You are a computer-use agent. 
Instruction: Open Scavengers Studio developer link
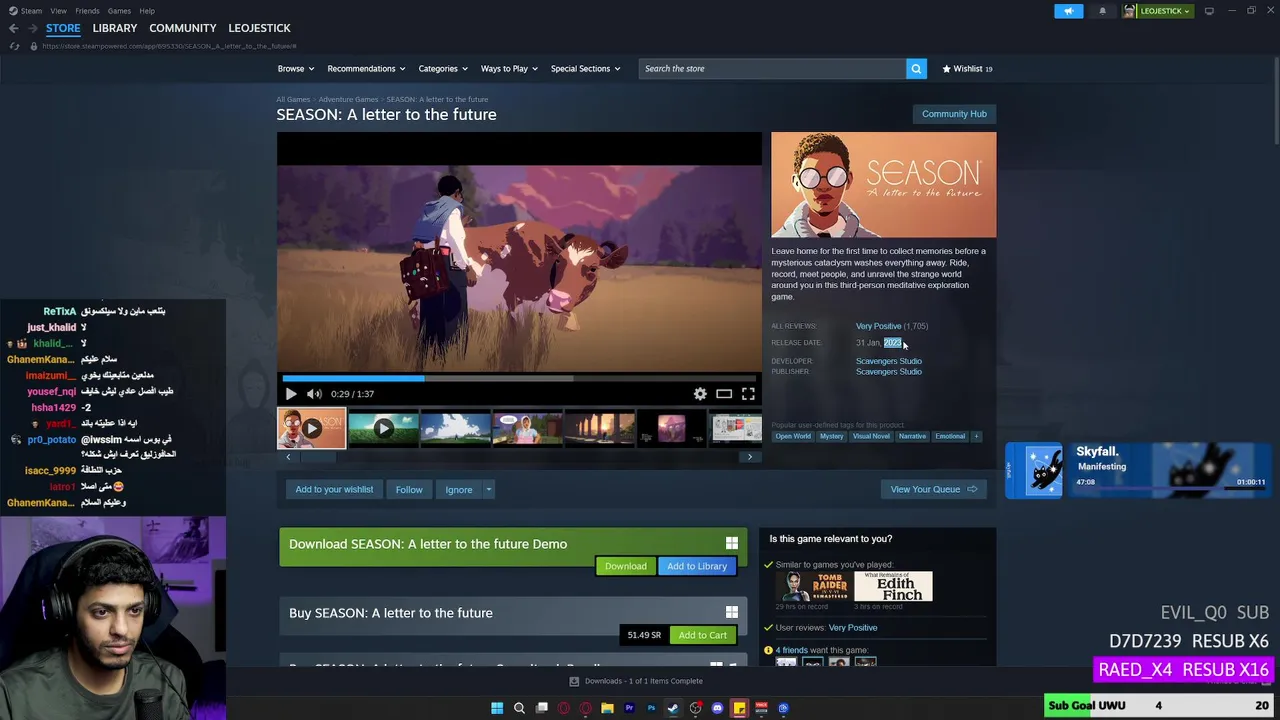[x=889, y=361]
